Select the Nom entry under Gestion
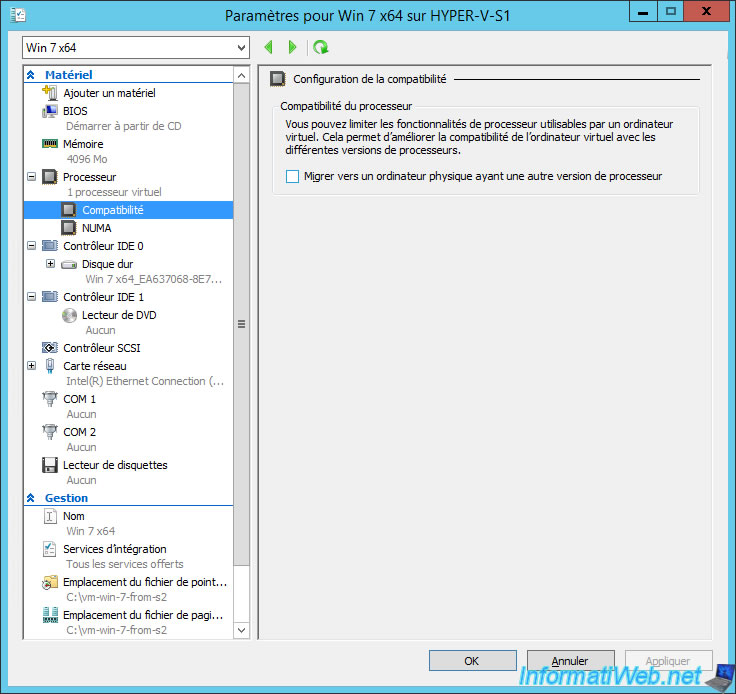The image size is (736, 694). click(74, 516)
